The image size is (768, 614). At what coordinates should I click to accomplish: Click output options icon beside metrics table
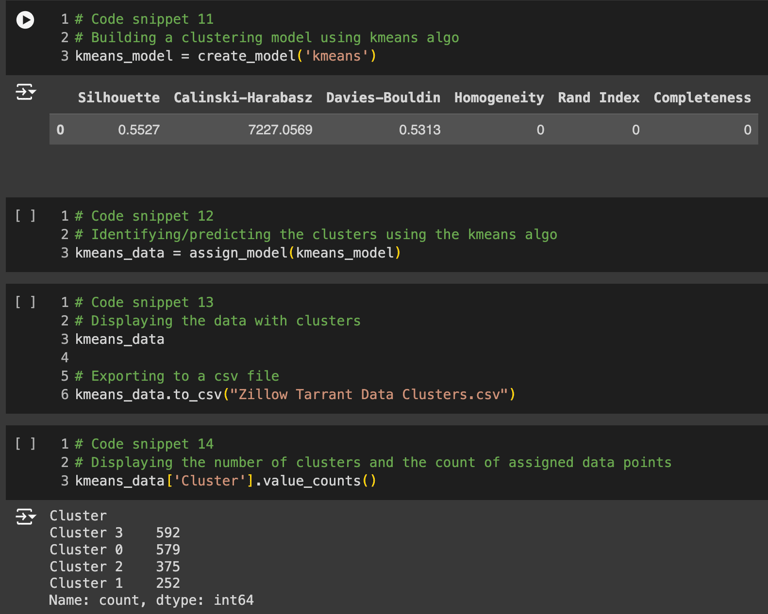click(25, 93)
